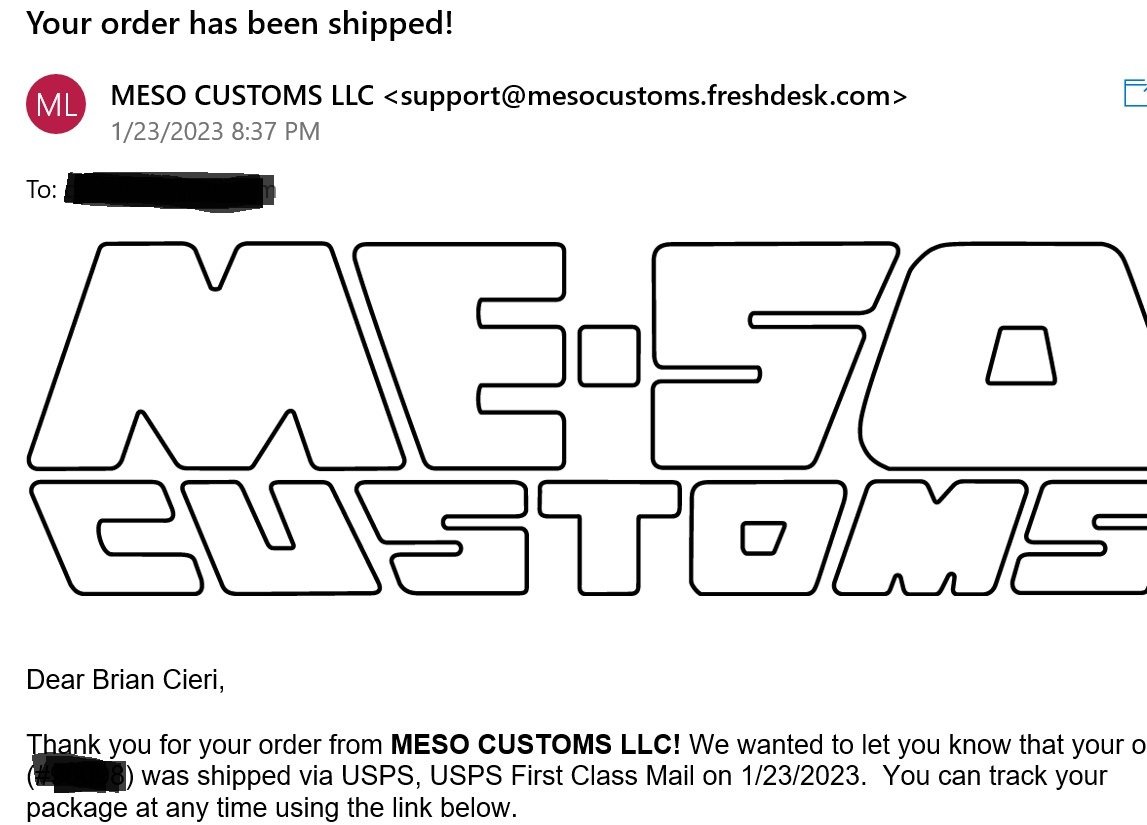This screenshot has width=1147, height=825.
Task: Click the words 'USPS First Class Mail'
Action: (562, 776)
